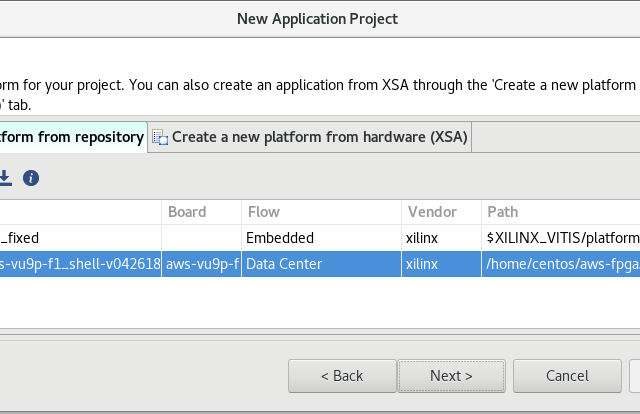Click the blue information icon
The height and width of the screenshot is (414, 640).
tap(31, 178)
